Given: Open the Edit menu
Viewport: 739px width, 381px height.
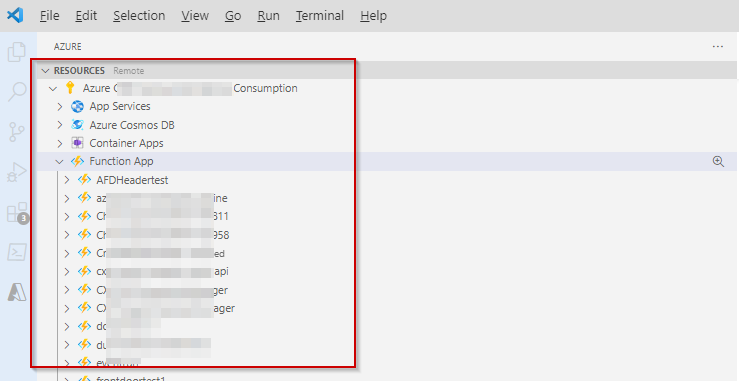Looking at the screenshot, I should coord(86,16).
